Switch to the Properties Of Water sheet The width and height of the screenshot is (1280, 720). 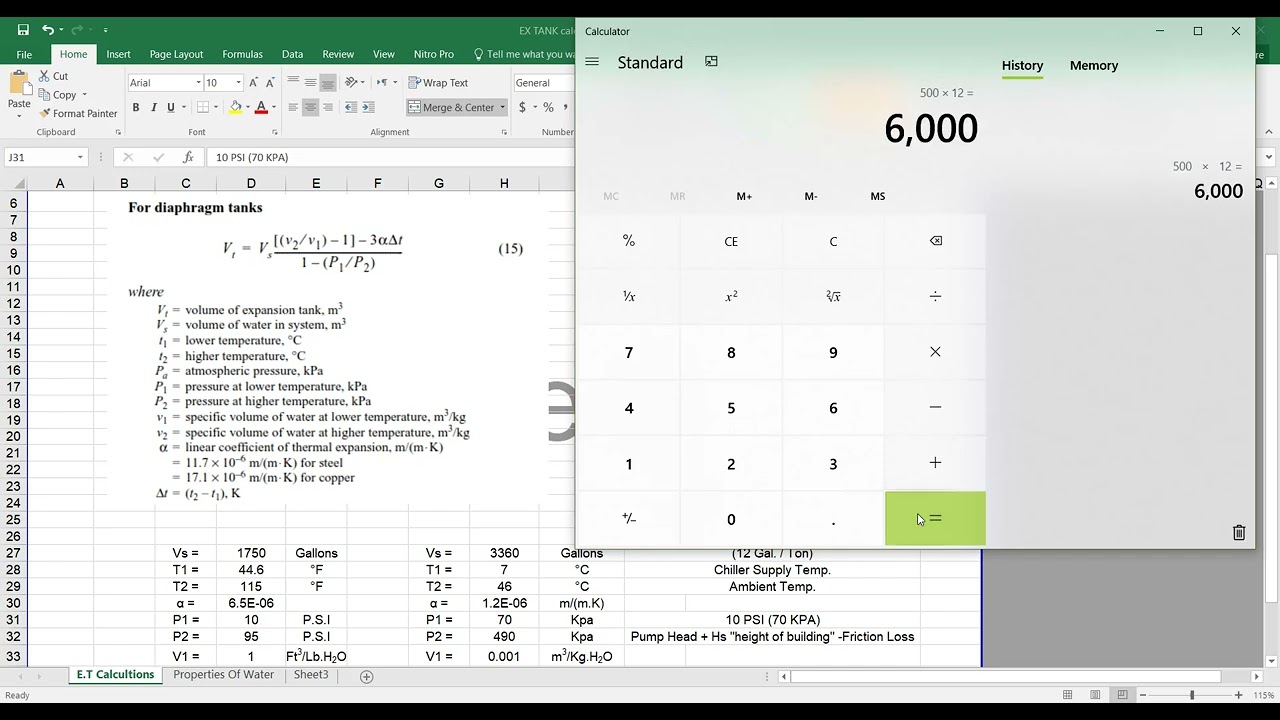click(223, 675)
